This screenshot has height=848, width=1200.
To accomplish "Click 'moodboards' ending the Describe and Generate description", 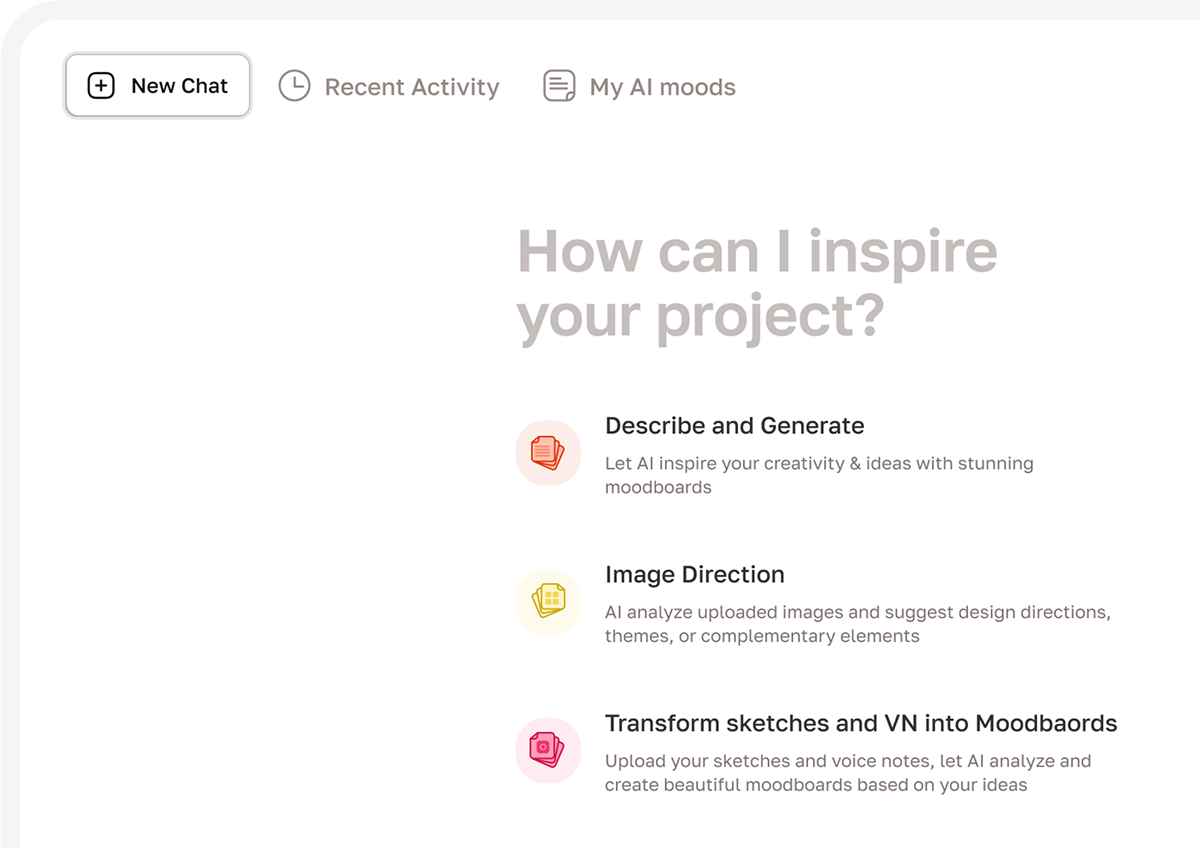I will coord(658,488).
